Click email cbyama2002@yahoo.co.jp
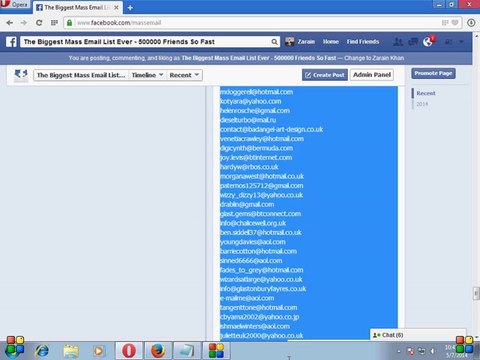 260,317
